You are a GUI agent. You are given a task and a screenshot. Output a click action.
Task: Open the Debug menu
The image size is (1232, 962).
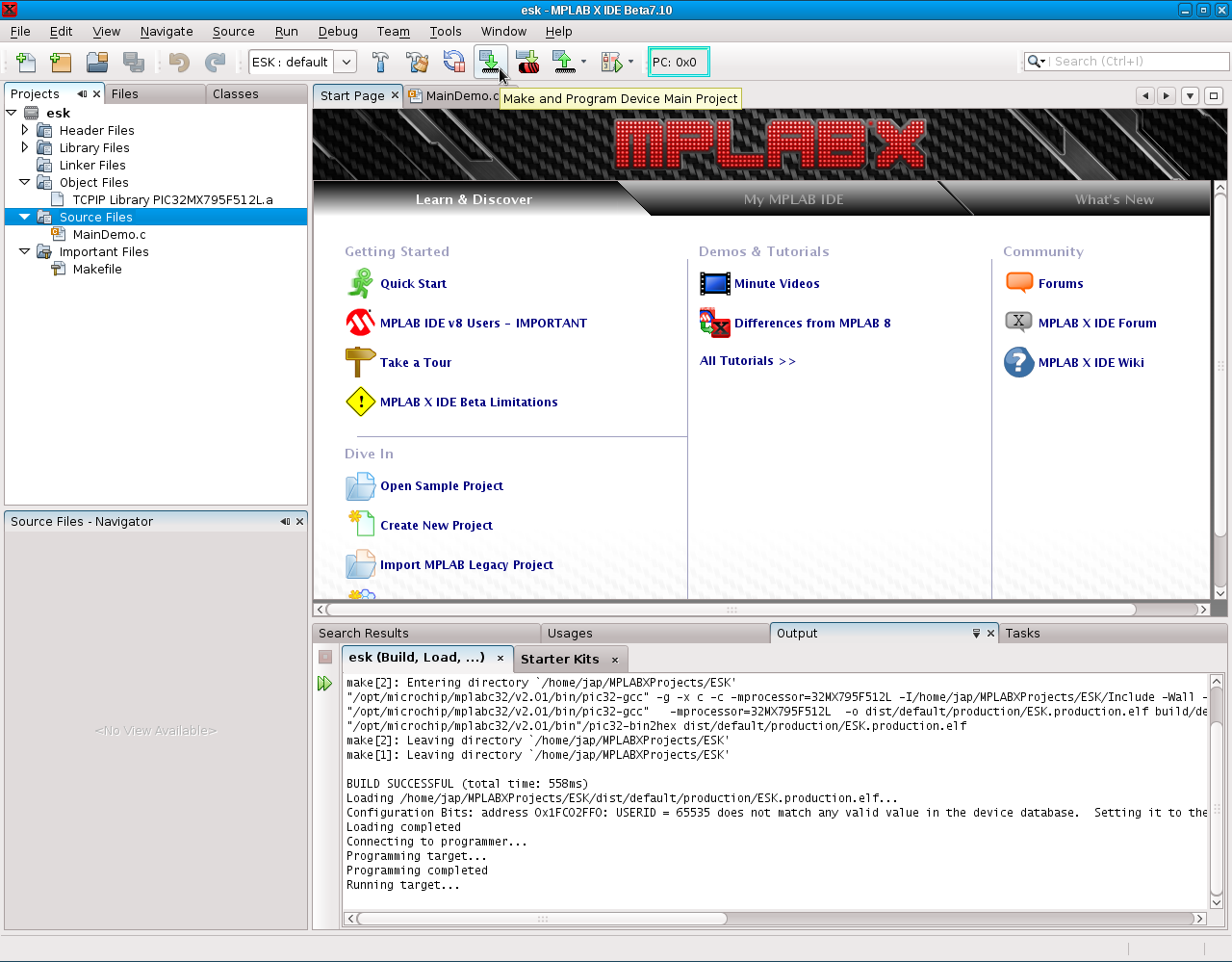(338, 31)
